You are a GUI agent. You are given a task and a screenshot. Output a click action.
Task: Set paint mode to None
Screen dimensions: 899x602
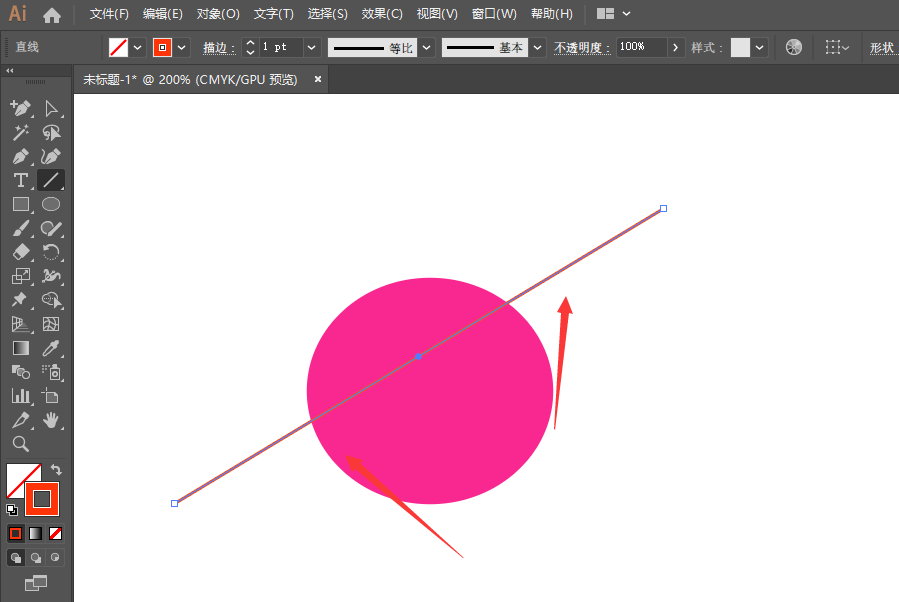(56, 533)
